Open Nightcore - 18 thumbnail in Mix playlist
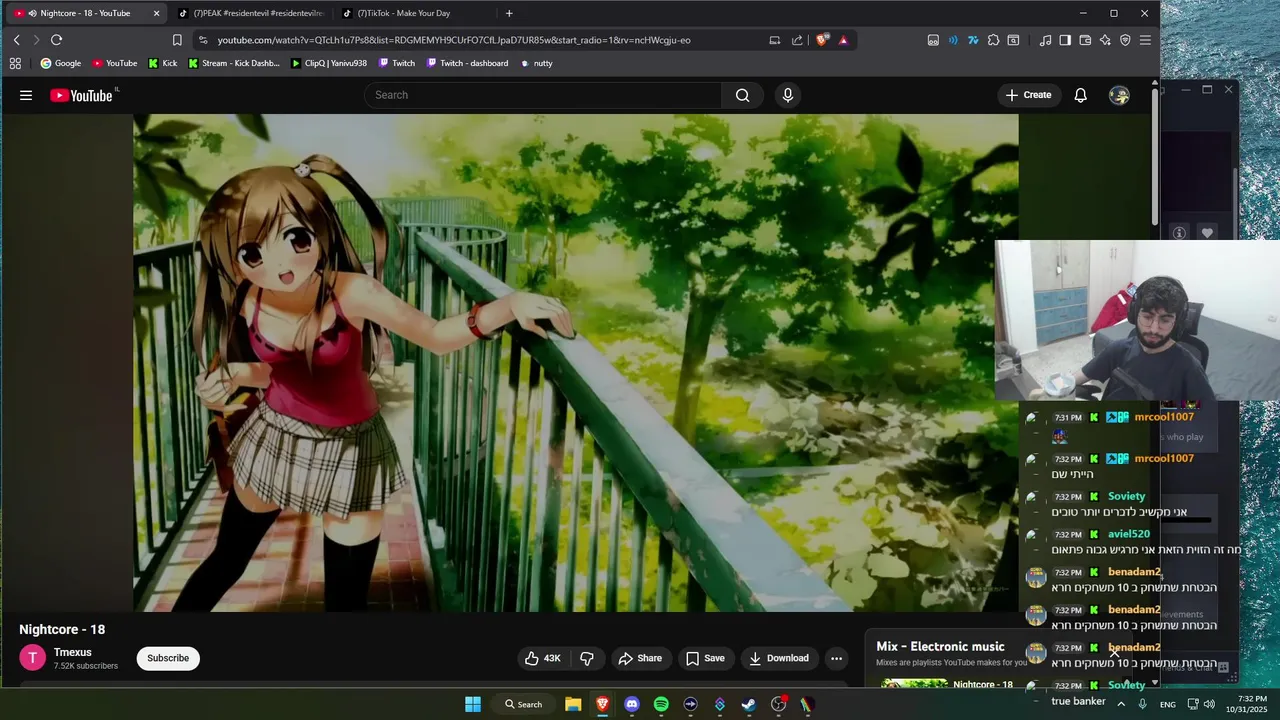 tap(914, 685)
